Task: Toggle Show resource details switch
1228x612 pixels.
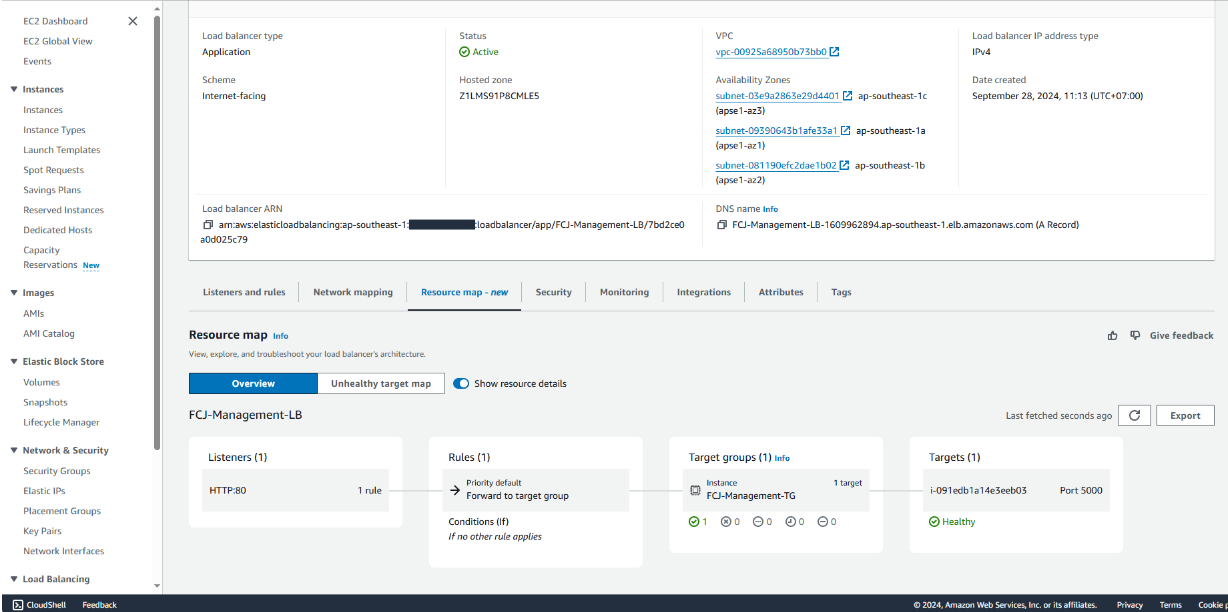Action: click(x=461, y=384)
